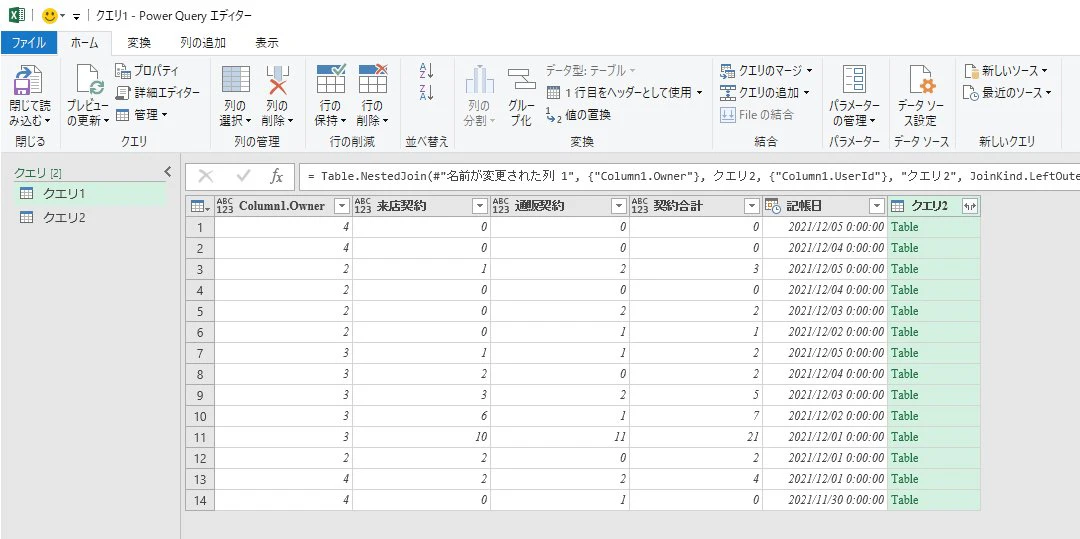Select the Home (ホーム) tab
Screen dimensions: 1080x539
[x=85, y=43]
